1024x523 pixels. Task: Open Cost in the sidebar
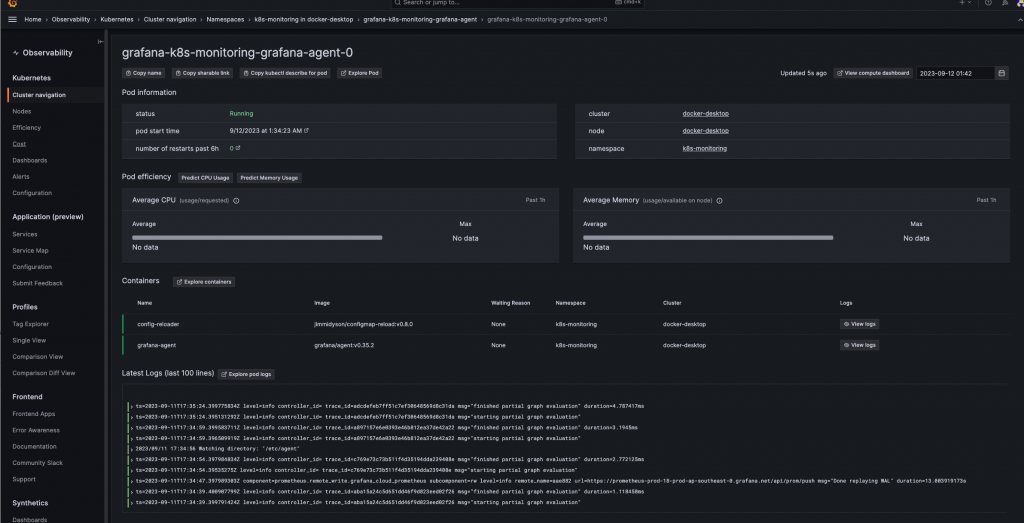coord(19,144)
